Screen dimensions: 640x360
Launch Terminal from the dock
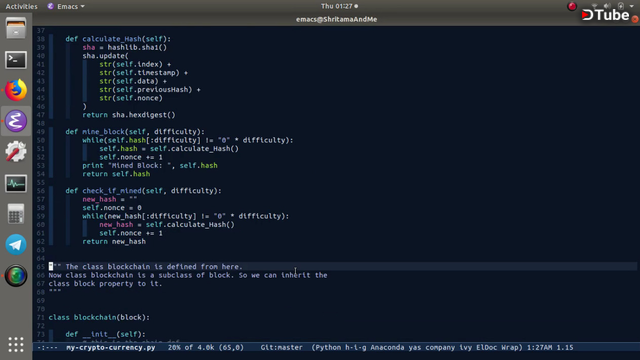click(x=16, y=60)
